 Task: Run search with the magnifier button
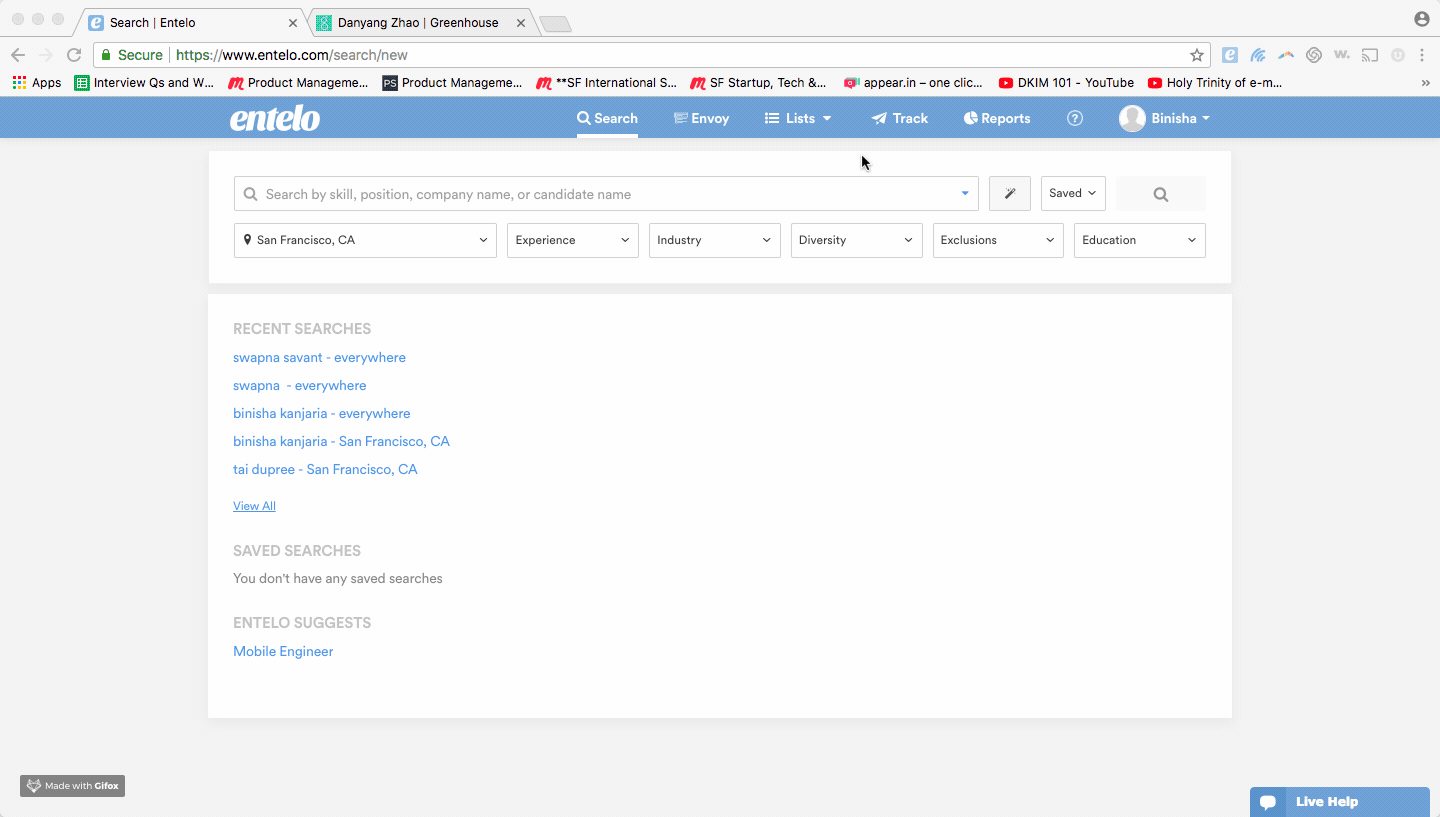click(1160, 194)
